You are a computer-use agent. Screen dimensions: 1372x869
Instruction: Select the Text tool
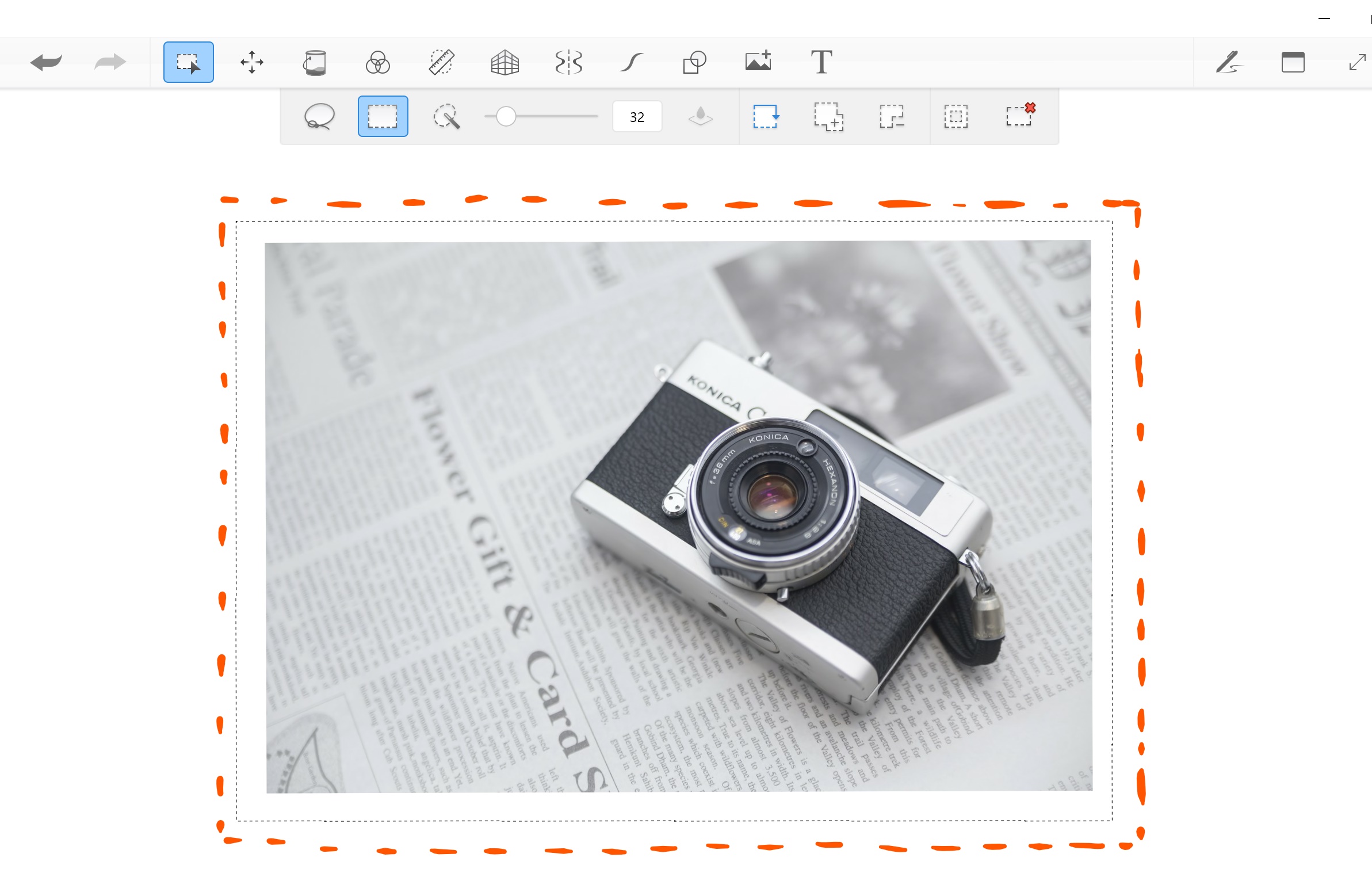[821, 62]
